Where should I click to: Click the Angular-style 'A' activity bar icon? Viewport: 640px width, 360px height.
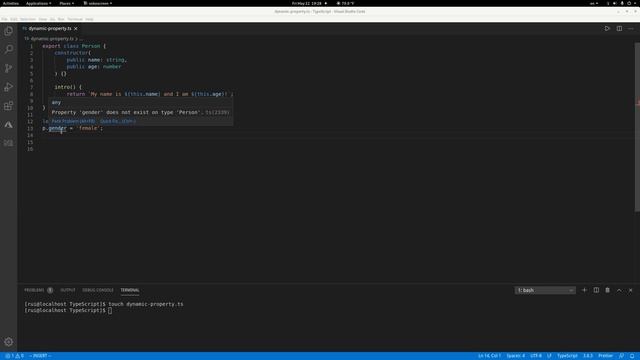(x=9, y=124)
